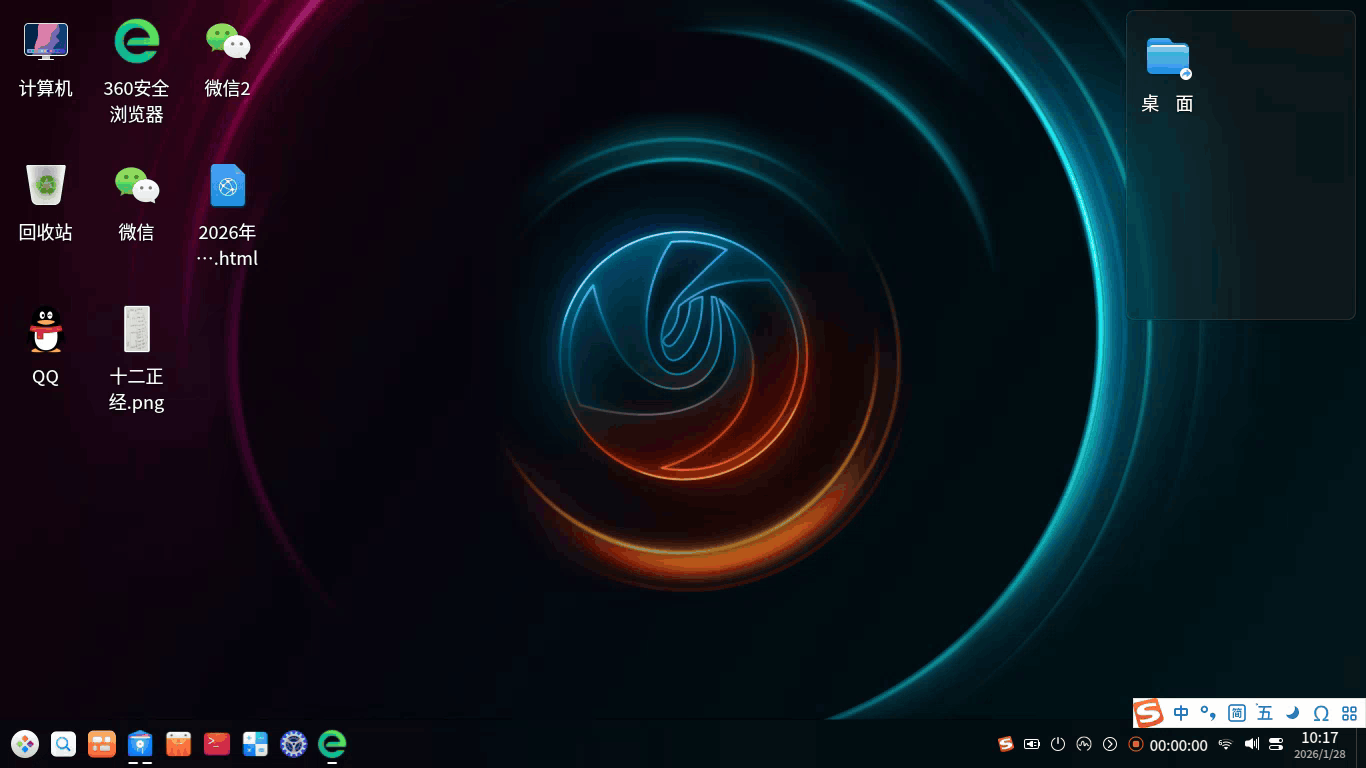Open the Ω symbol panel on Sogou toolbar

(x=1321, y=713)
